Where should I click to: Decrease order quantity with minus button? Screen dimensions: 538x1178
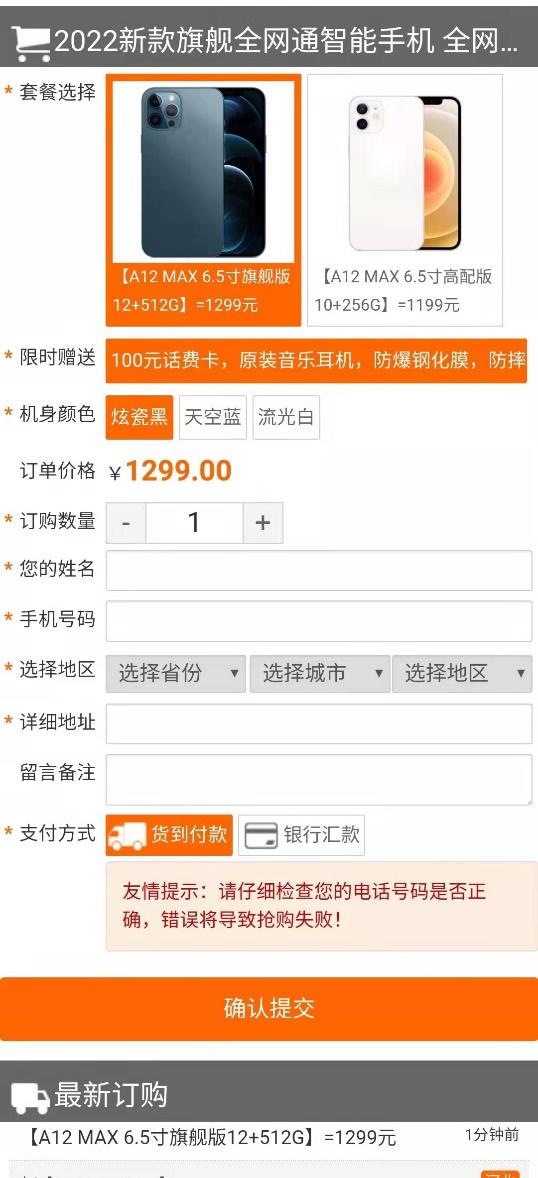126,523
